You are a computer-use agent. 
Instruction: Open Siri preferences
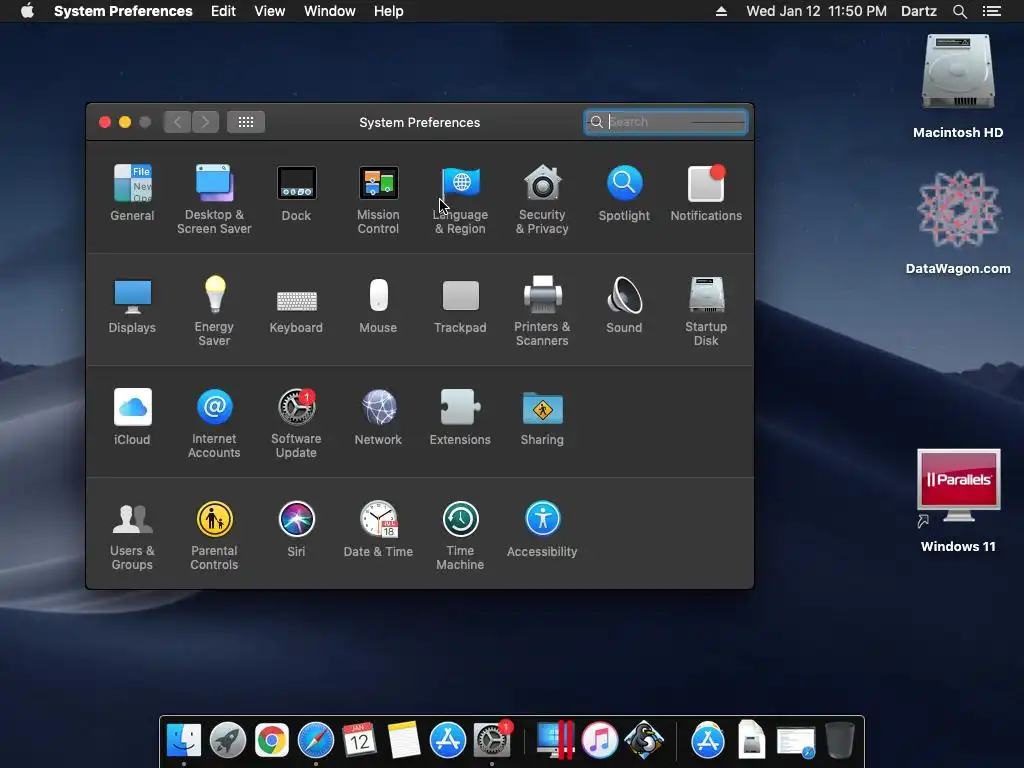click(296, 529)
